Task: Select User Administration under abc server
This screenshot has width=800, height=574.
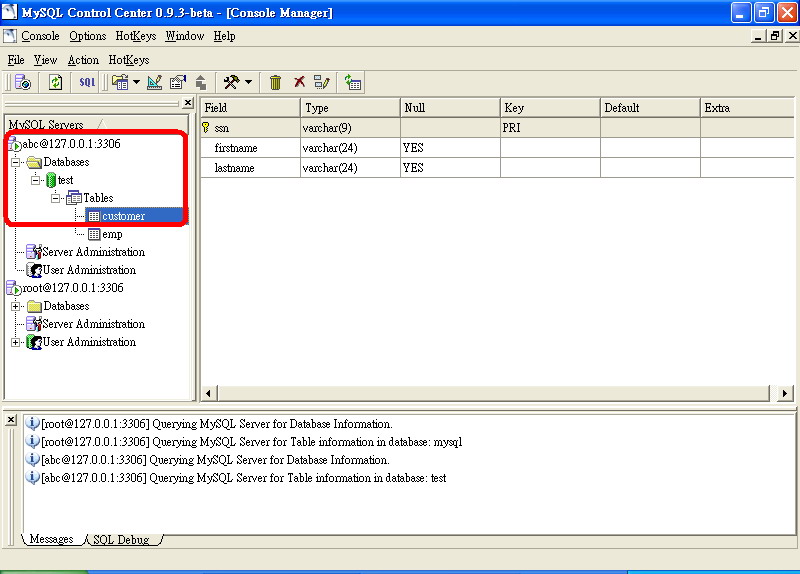Action: tap(89, 270)
